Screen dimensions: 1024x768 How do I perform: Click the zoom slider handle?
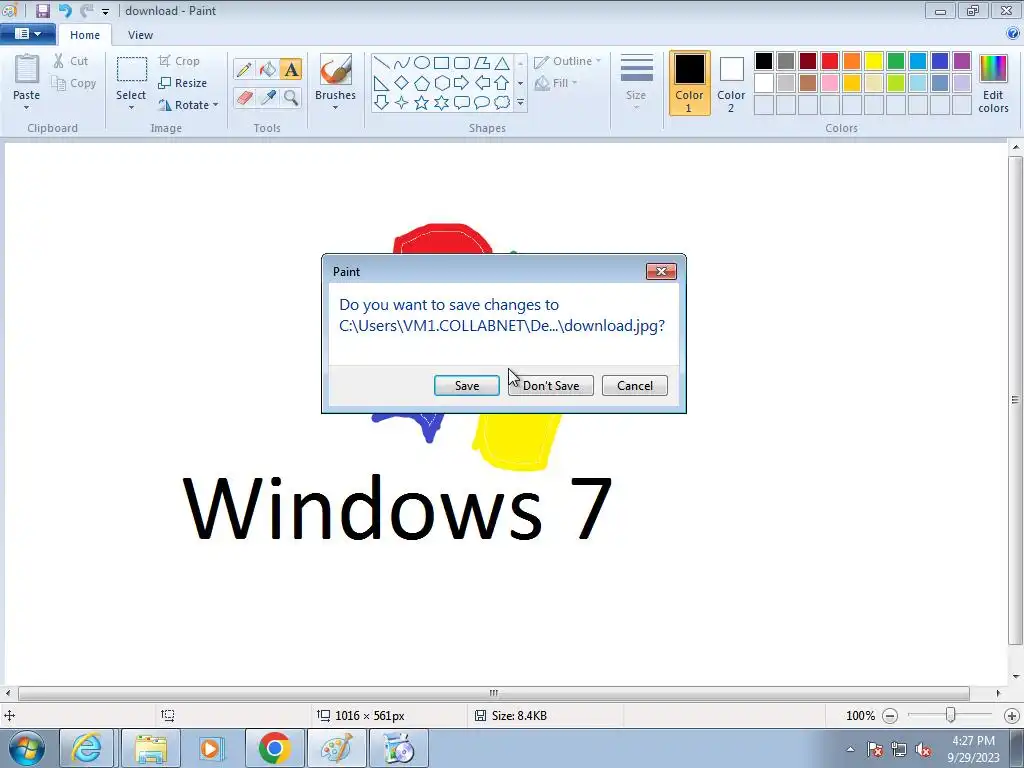coord(950,716)
